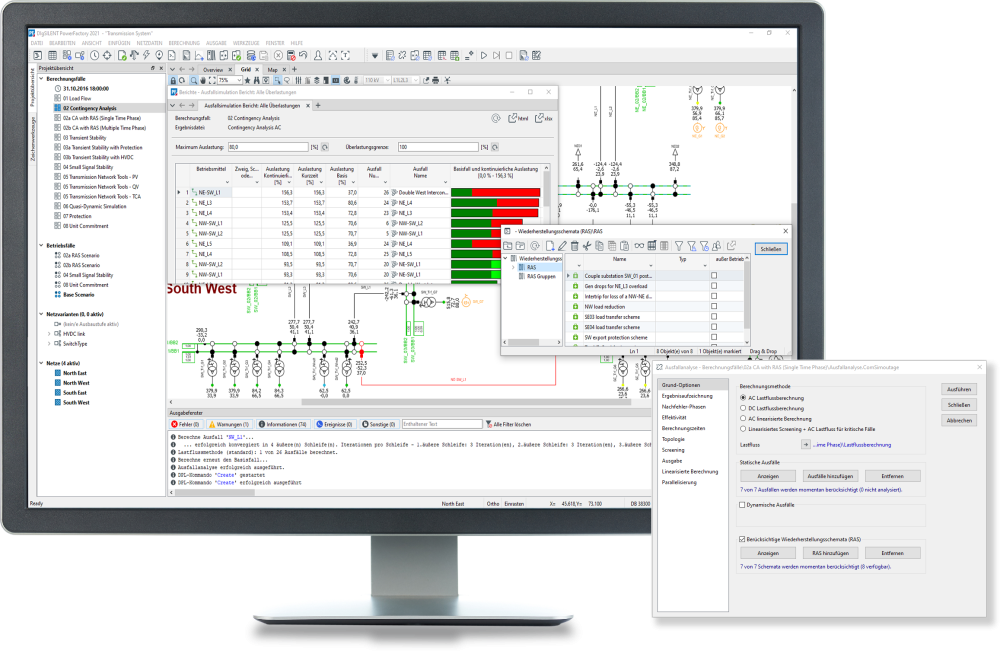Viewport: 1000px width, 667px height.
Task: Click the plain funnel filter icon in RAS window
Action: pyautogui.click(x=679, y=246)
